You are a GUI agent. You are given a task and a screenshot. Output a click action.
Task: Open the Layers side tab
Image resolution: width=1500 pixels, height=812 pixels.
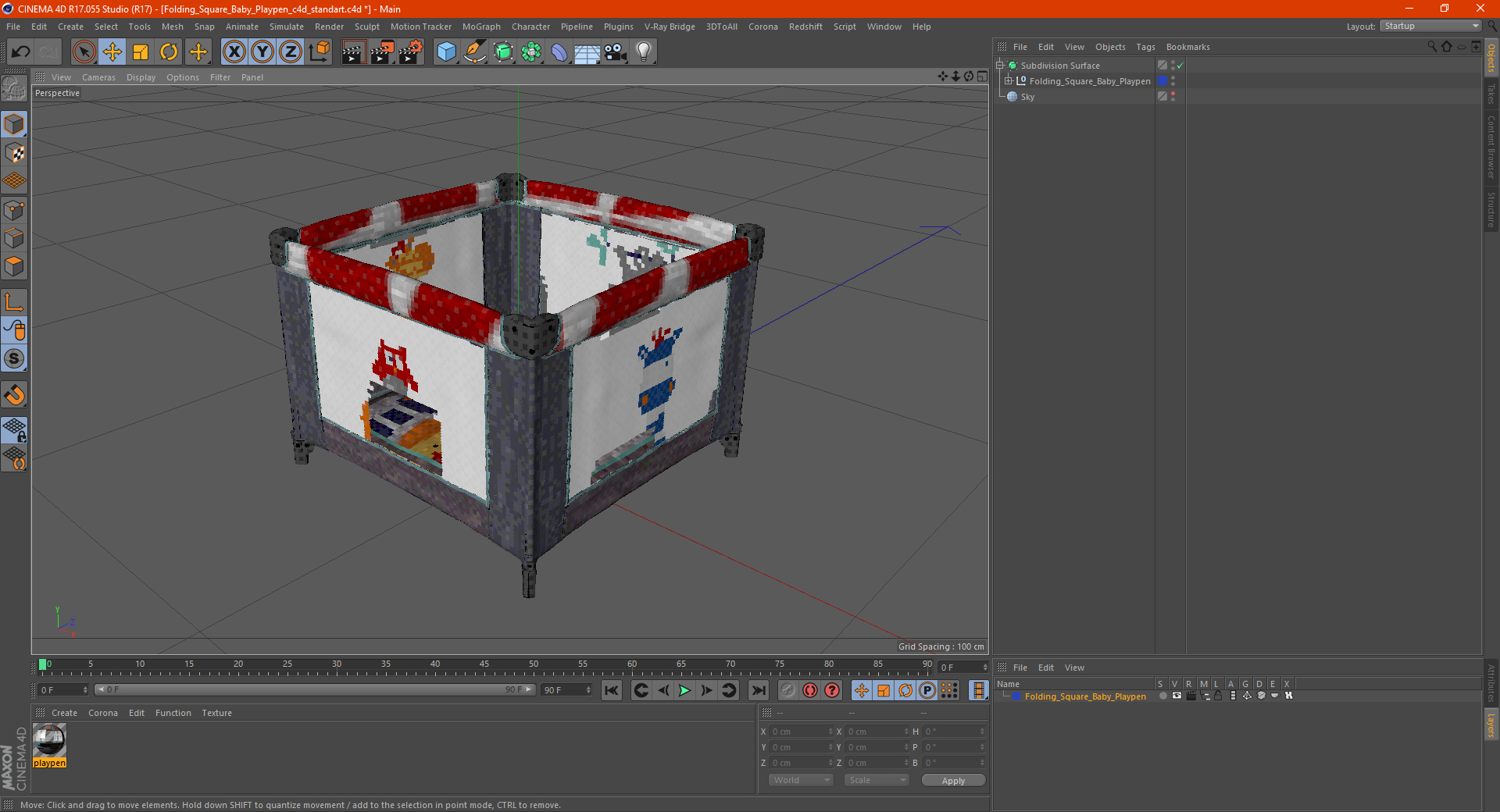click(1491, 725)
